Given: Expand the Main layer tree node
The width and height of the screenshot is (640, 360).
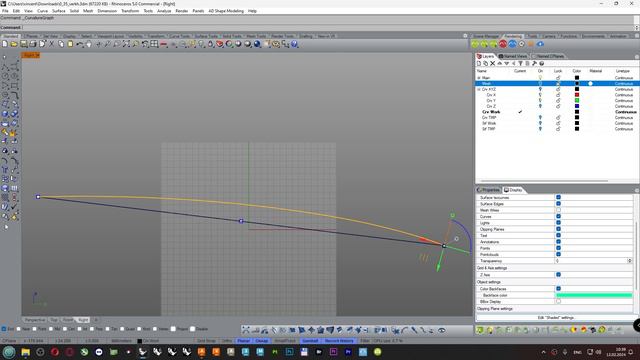Looking at the screenshot, I should [x=479, y=78].
